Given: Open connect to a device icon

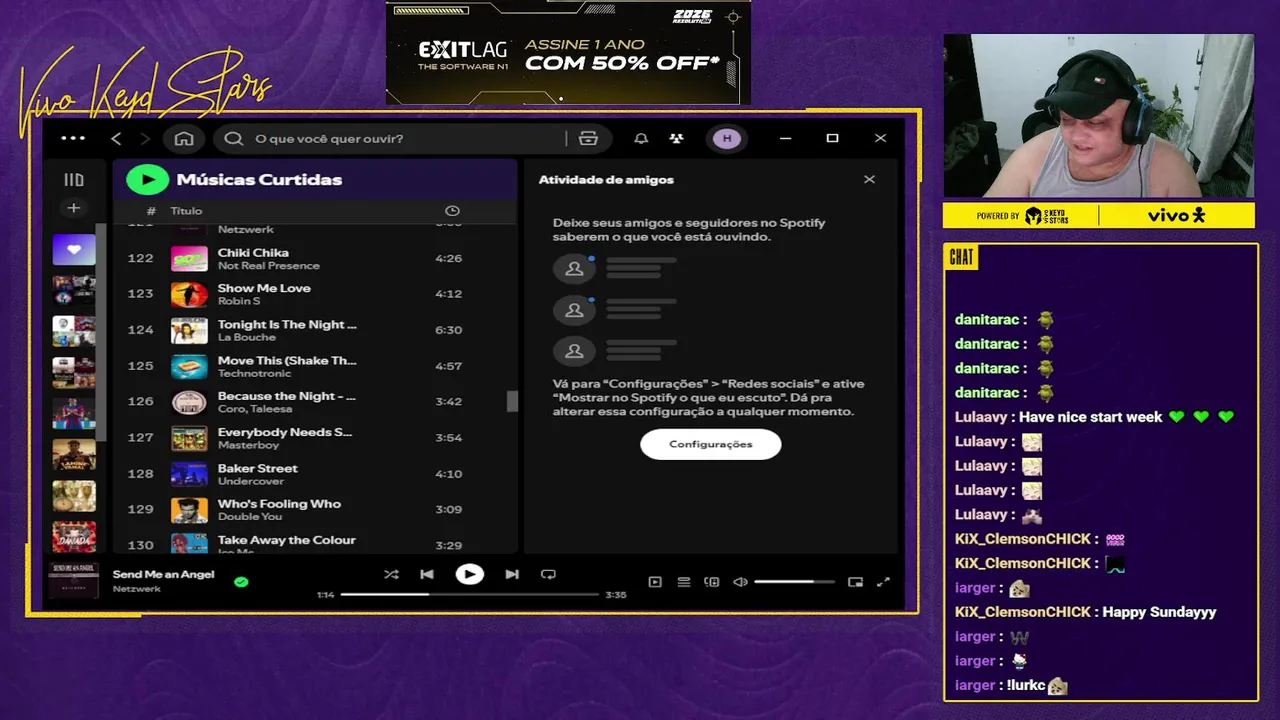Looking at the screenshot, I should tap(712, 582).
